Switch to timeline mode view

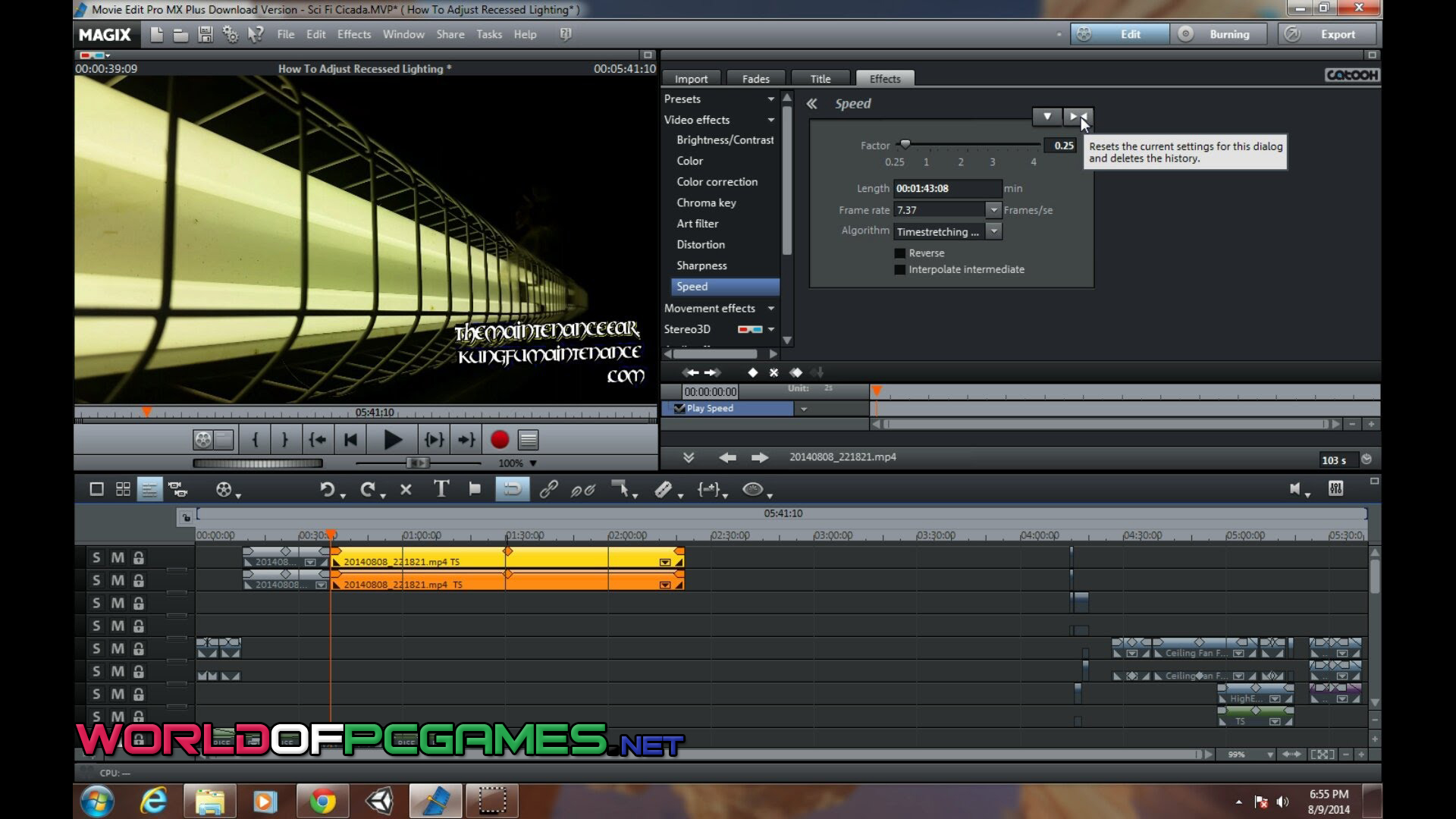149,489
